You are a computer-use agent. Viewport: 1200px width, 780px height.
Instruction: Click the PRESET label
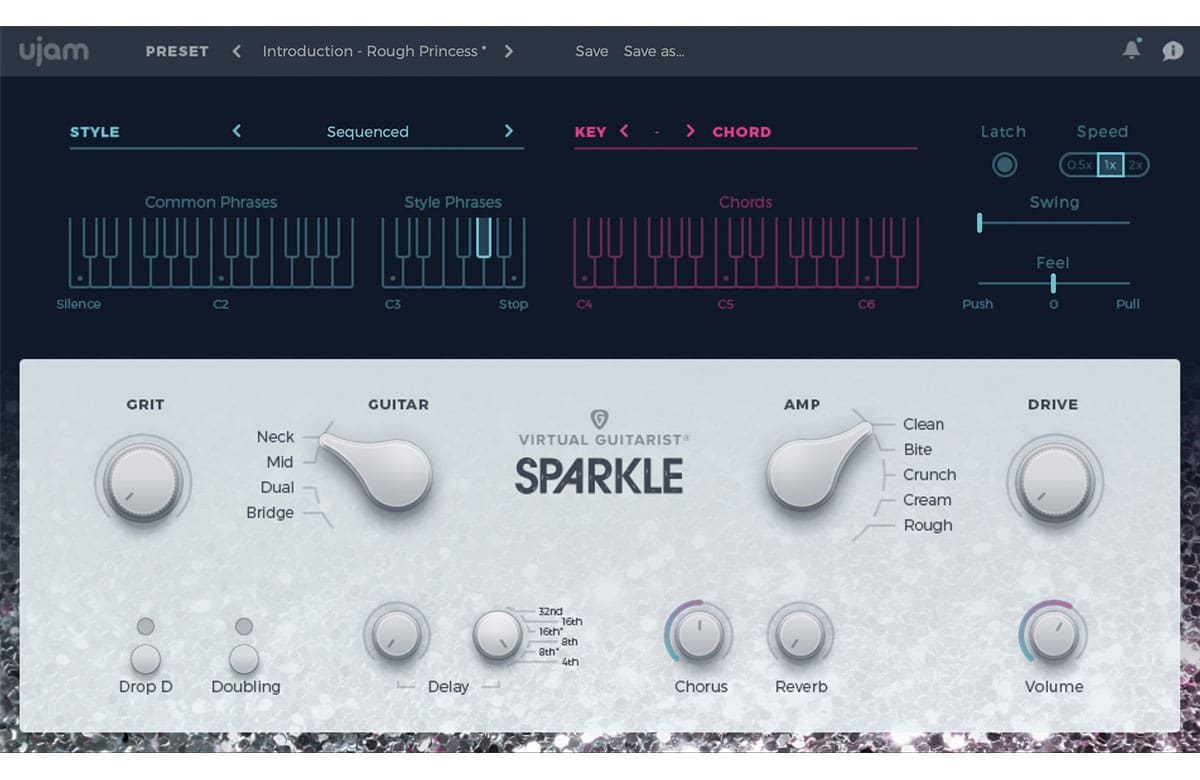tap(177, 51)
